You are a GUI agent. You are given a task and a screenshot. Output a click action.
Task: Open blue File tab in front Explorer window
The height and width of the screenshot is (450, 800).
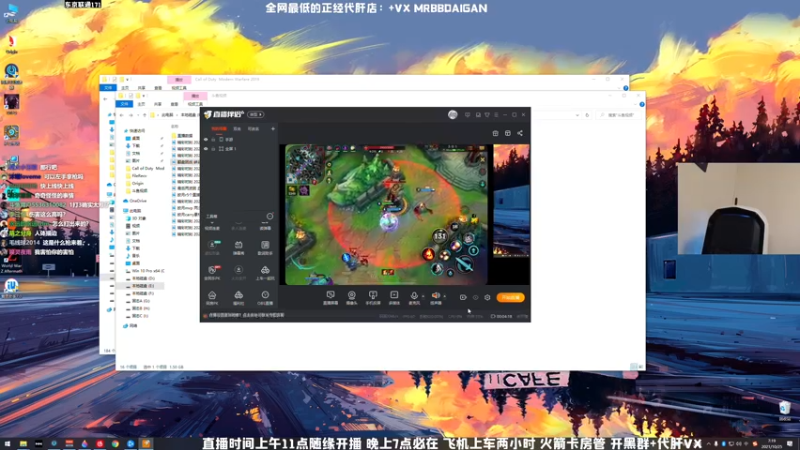click(x=124, y=104)
